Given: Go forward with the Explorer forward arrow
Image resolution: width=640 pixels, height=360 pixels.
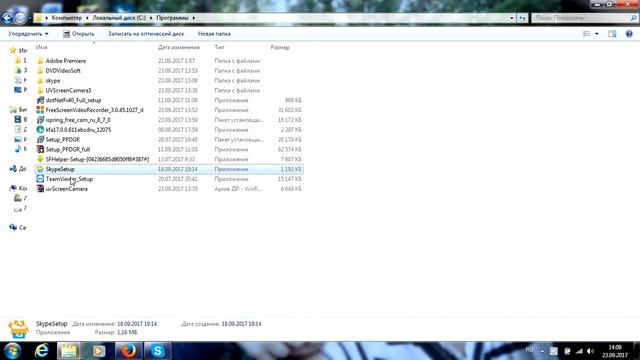Looking at the screenshot, I should click(20, 18).
